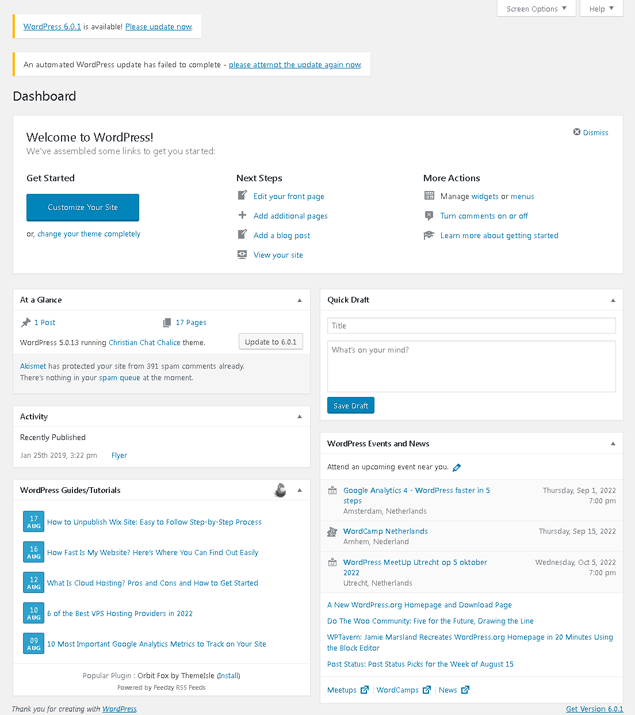Click the Edit your front page icon
Viewport: 635px width, 715px height.
pyautogui.click(x=243, y=196)
